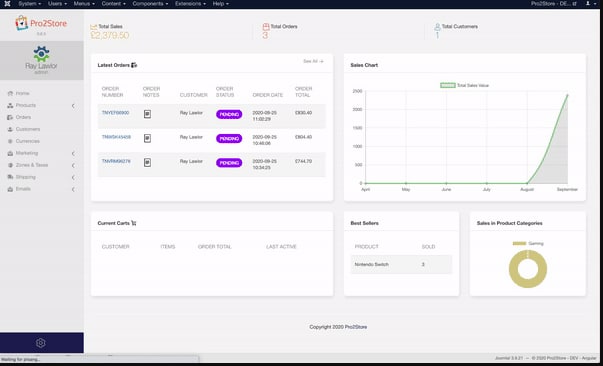Open order notes icon for first order

click(x=147, y=114)
